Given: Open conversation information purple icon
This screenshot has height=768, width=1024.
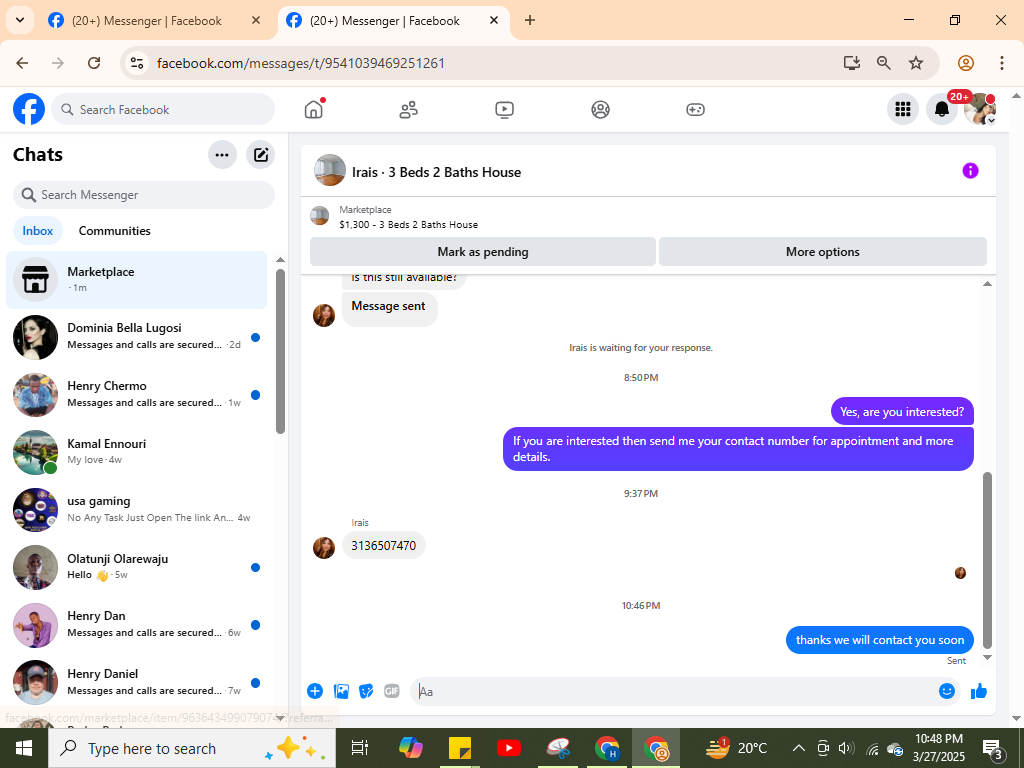Looking at the screenshot, I should (x=970, y=171).
